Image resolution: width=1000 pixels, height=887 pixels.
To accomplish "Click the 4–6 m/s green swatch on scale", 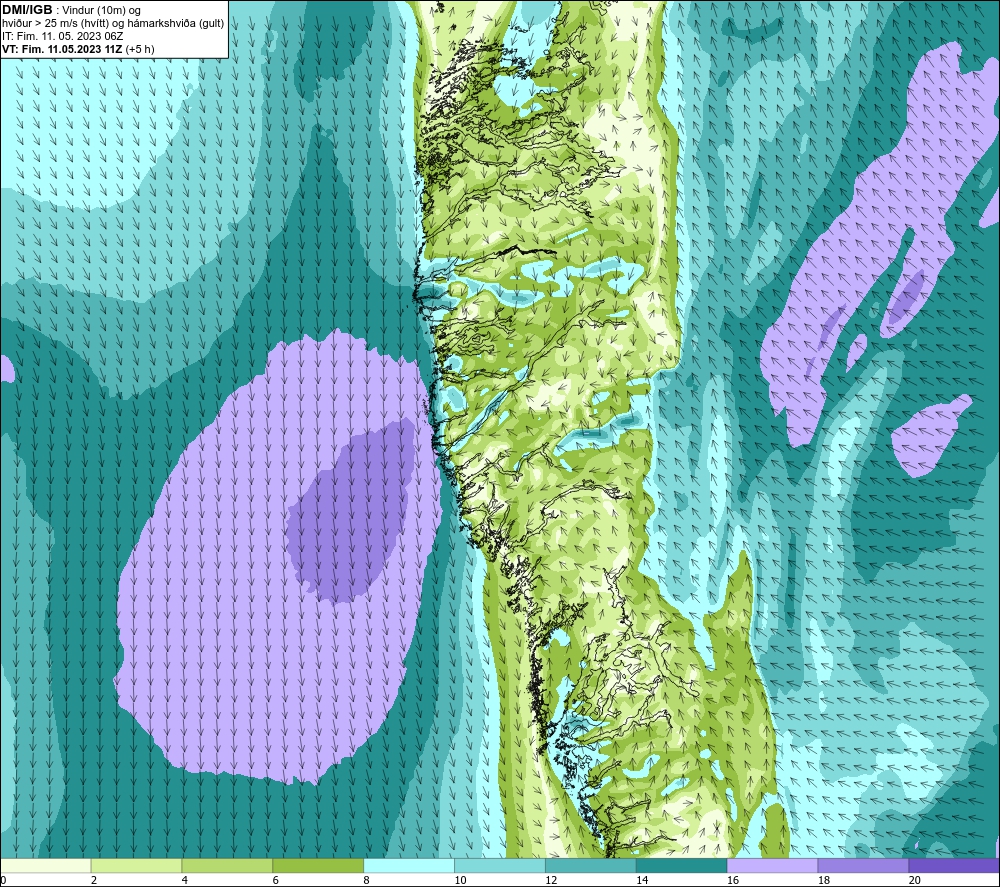I will coord(227,865).
